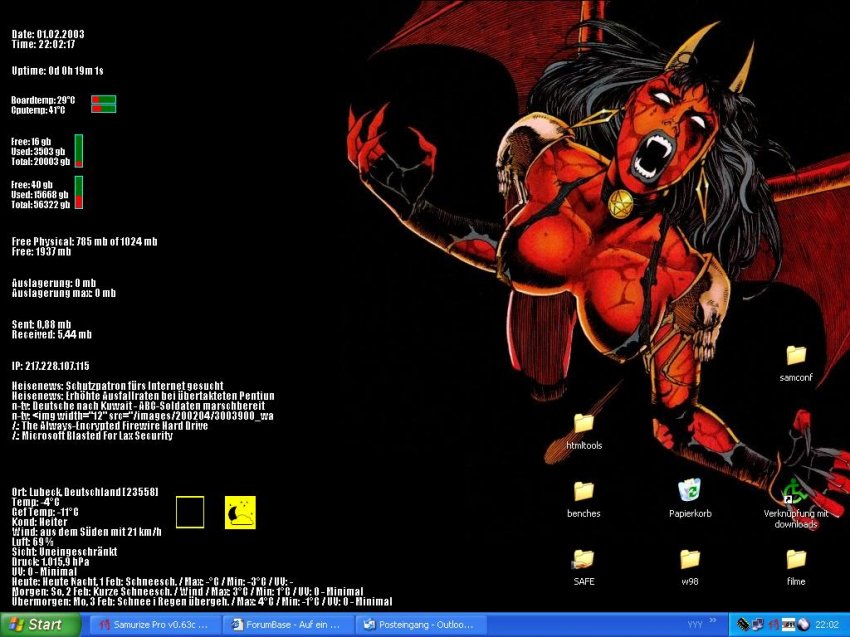Click n-tv headline Deutsche nach Kuwait
Image resolution: width=850 pixels, height=637 pixels.
(x=138, y=406)
